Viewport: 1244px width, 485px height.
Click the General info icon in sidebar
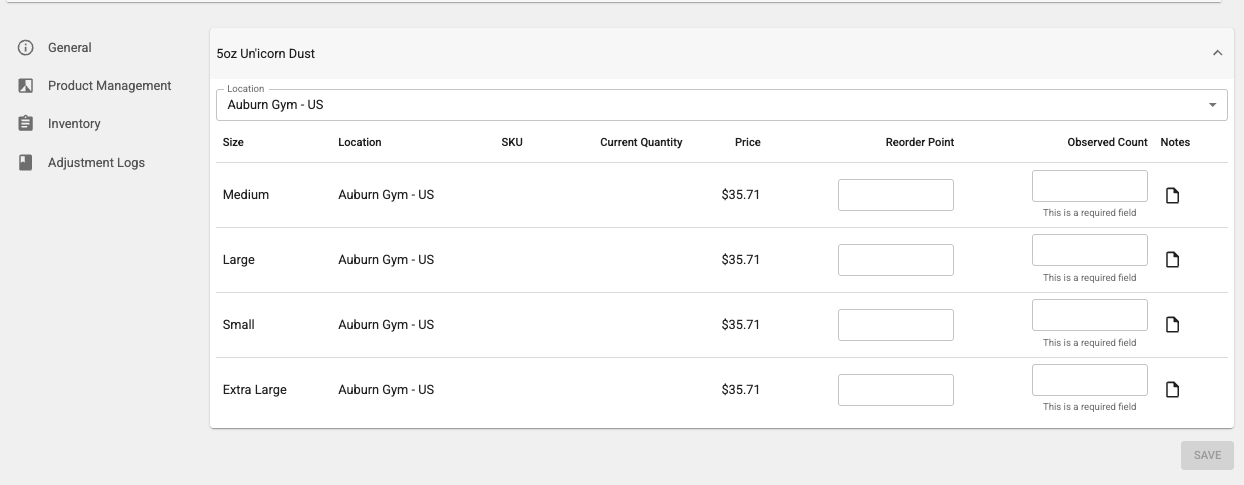pyautogui.click(x=26, y=48)
